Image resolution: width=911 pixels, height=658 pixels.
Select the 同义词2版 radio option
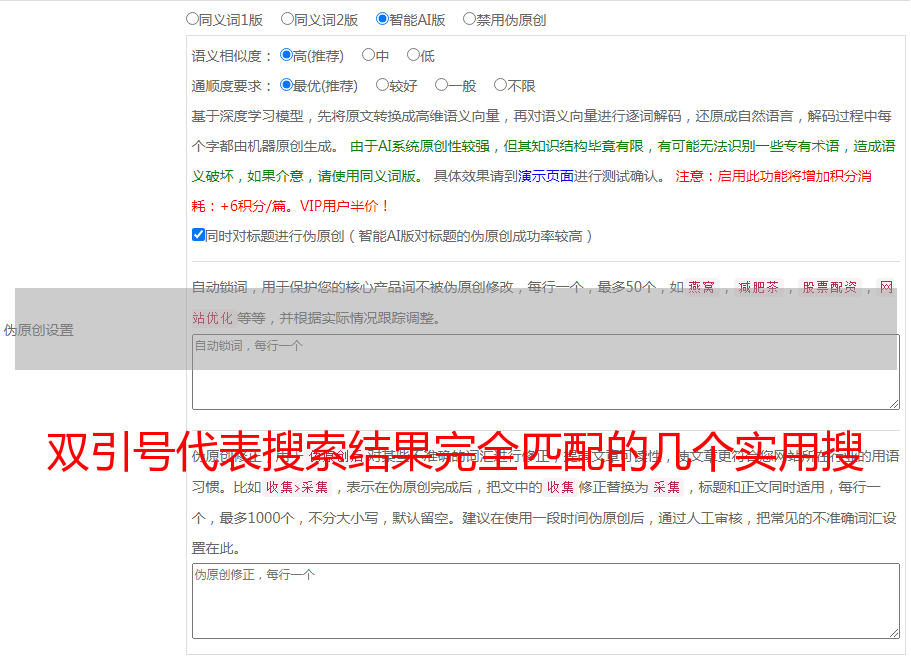tap(287, 19)
